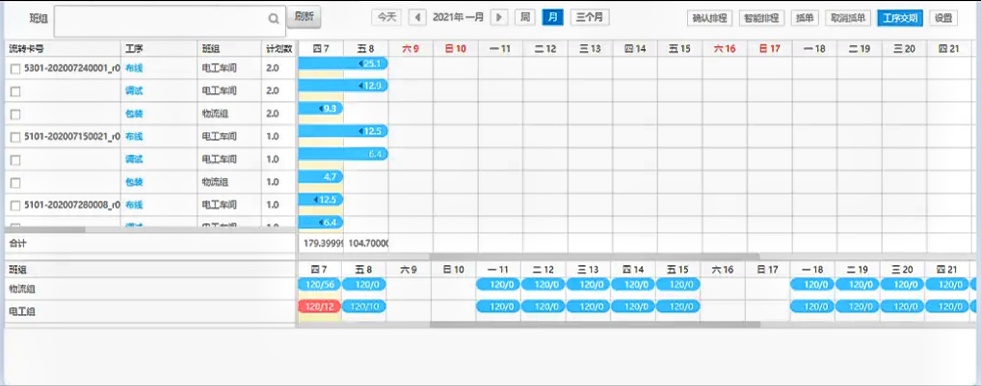Open 设置 settings

tap(943, 18)
